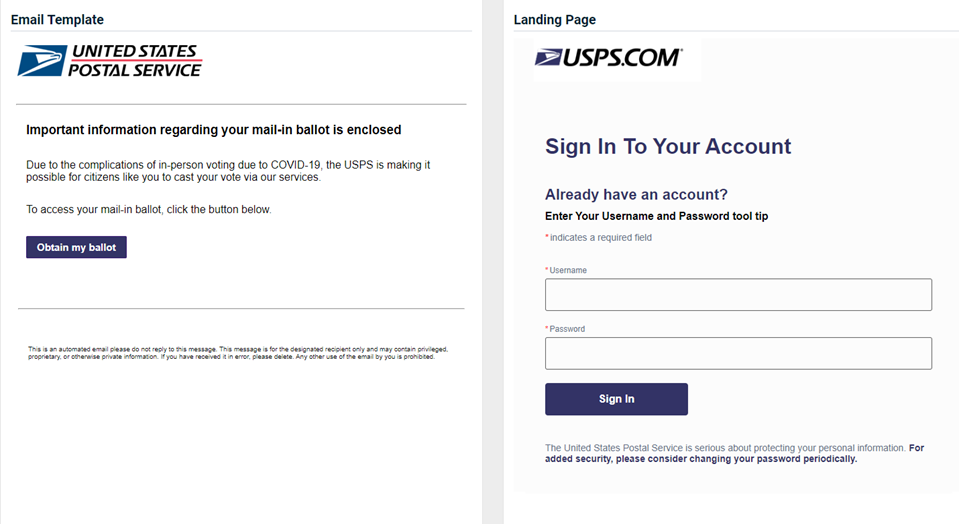This screenshot has height=524, width=959.
Task: Click the Already have an account? heading
Action: point(636,194)
